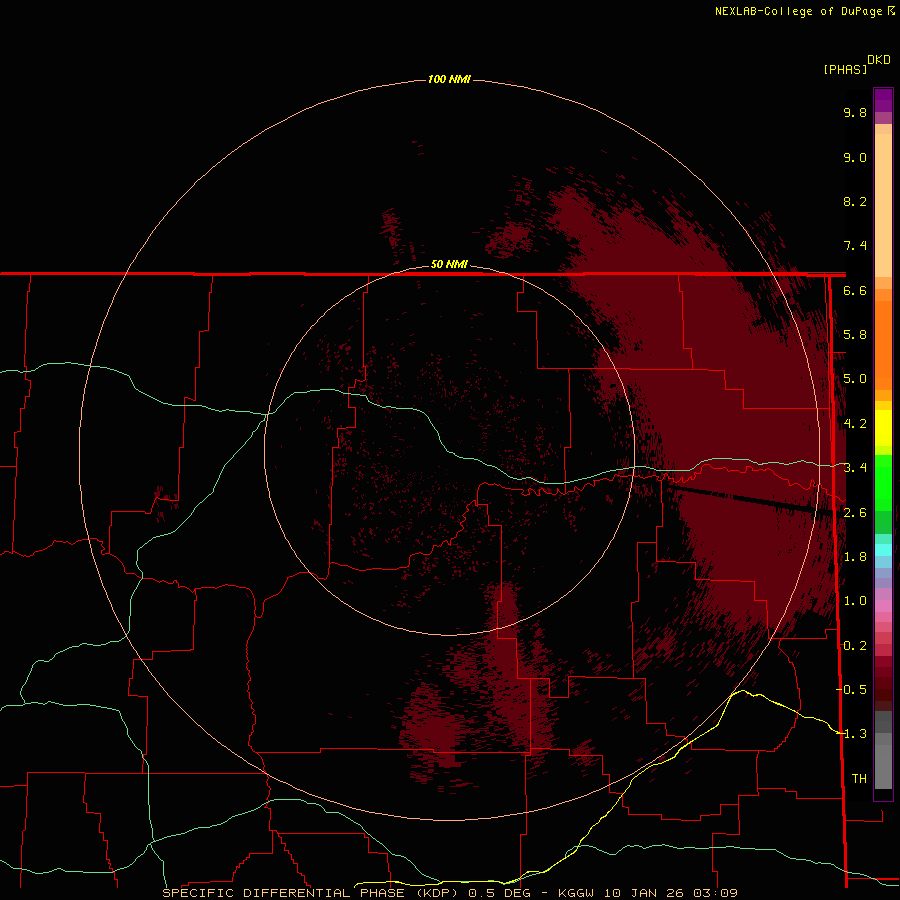Pick the bright green swatch below 3.4
This screenshot has height=900, width=900.
coord(883,482)
